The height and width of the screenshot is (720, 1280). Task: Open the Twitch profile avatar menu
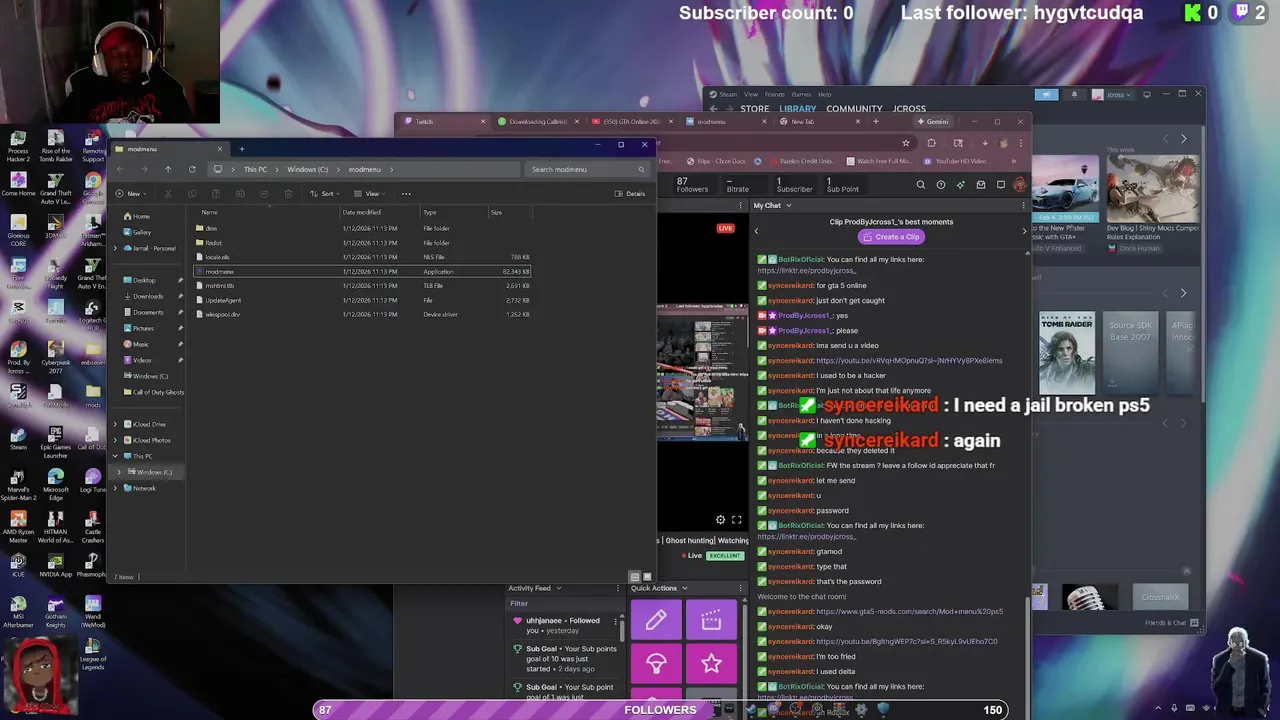1019,185
